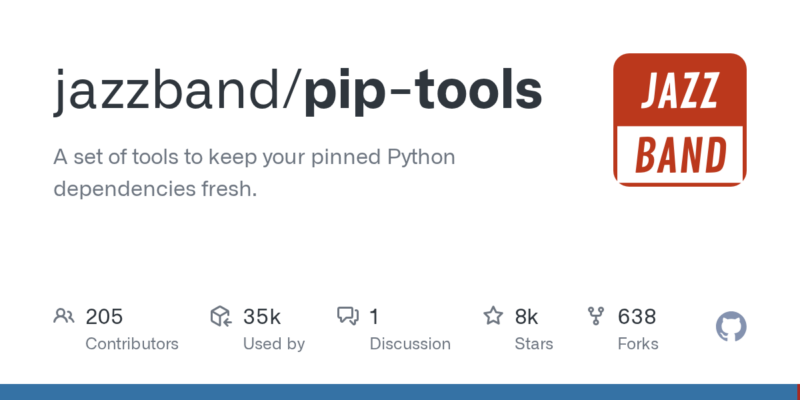
Task: Click the Used by package icon
Action: (x=221, y=317)
